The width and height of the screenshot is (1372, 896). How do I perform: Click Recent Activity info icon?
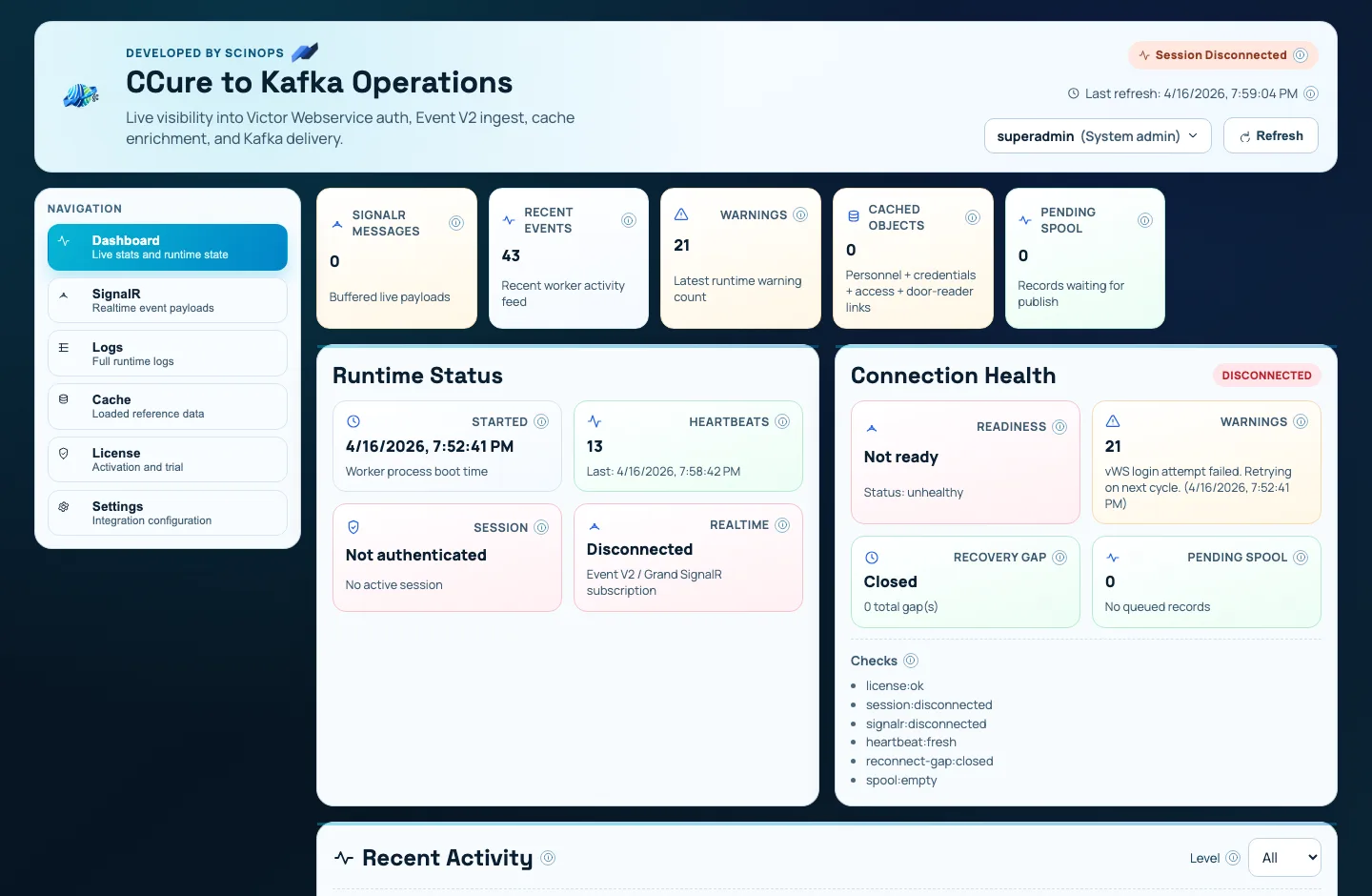tap(548, 858)
